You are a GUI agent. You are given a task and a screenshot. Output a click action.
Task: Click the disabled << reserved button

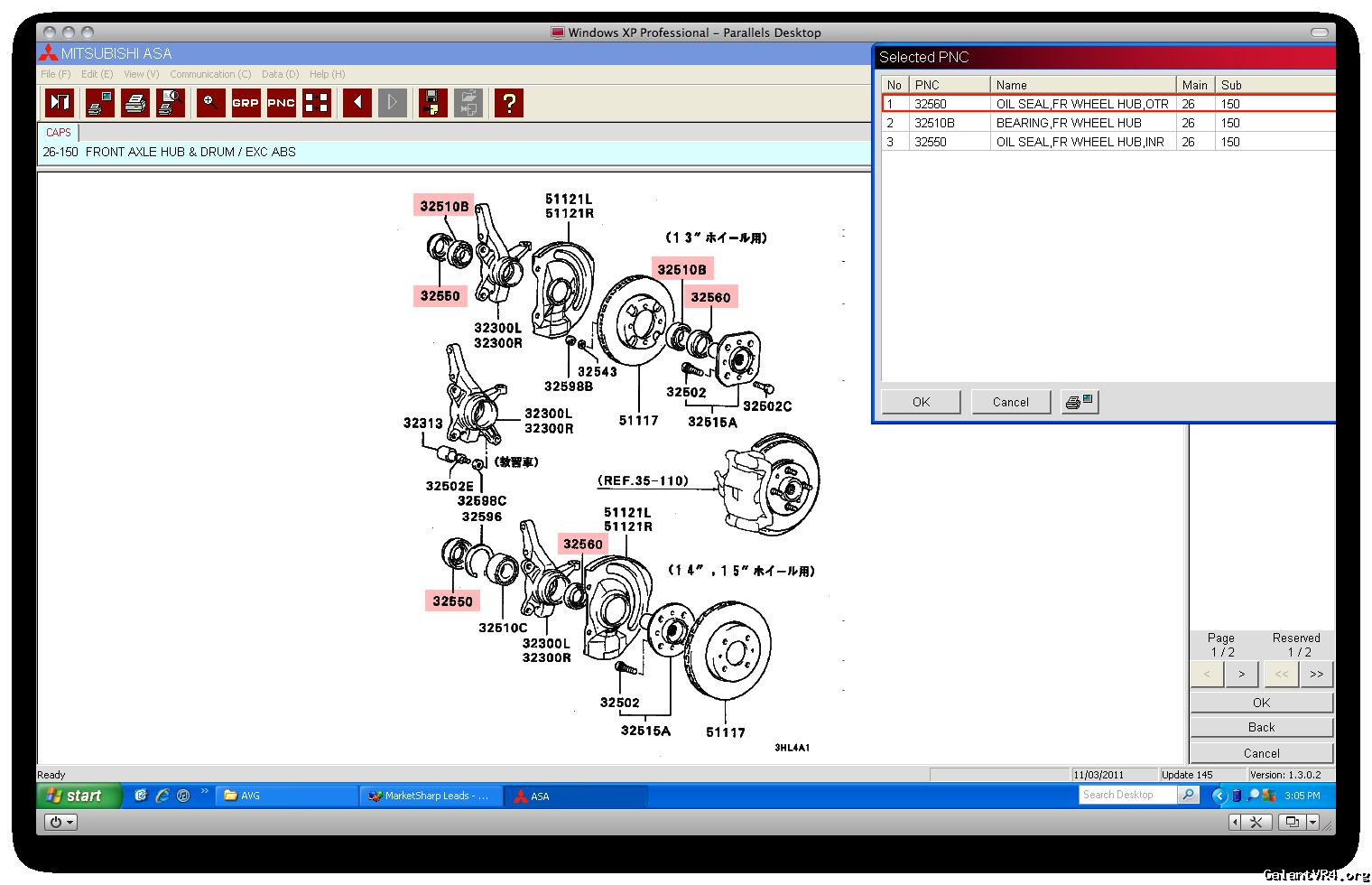click(x=1281, y=674)
